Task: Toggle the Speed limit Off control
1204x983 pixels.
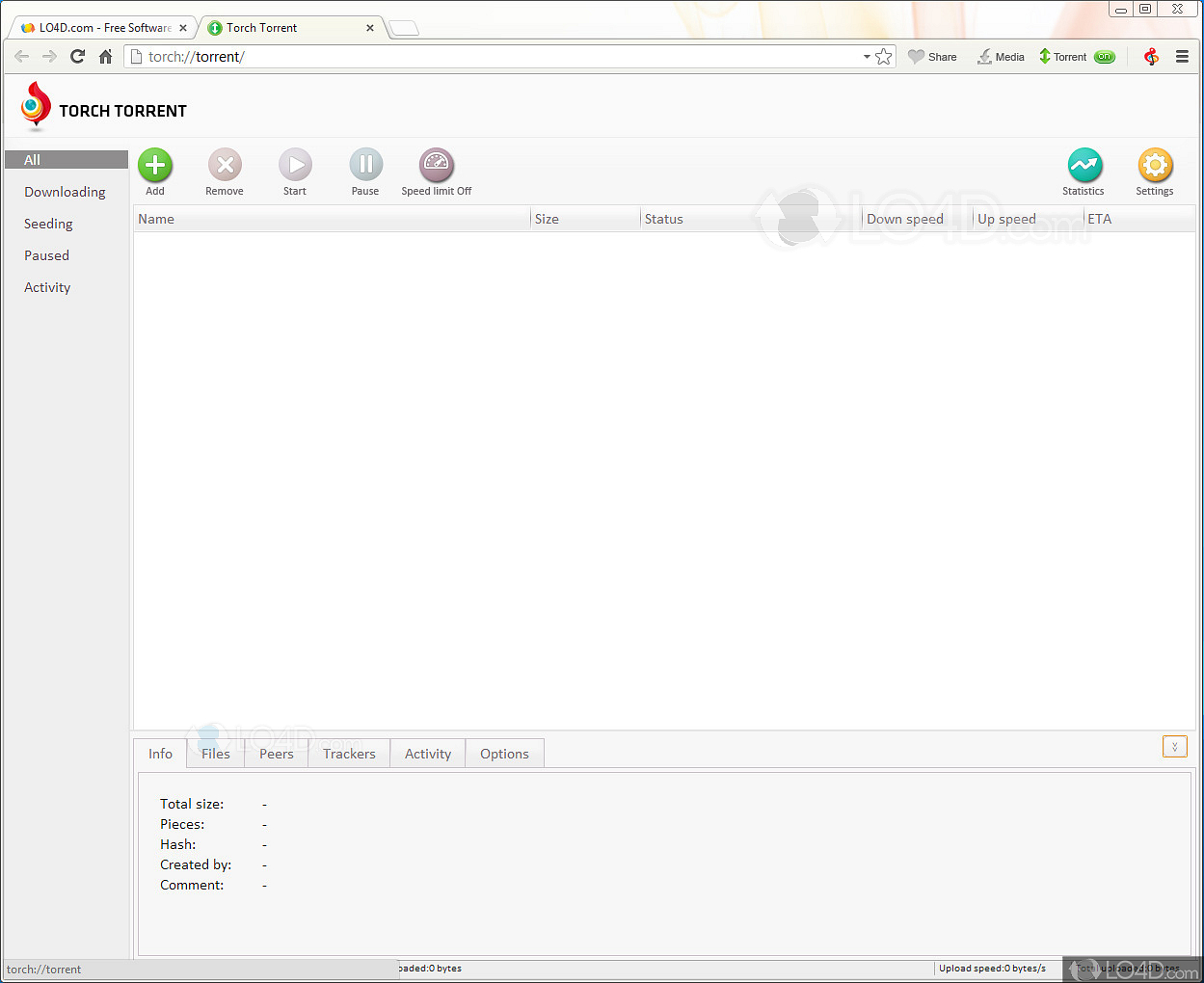Action: [x=436, y=165]
